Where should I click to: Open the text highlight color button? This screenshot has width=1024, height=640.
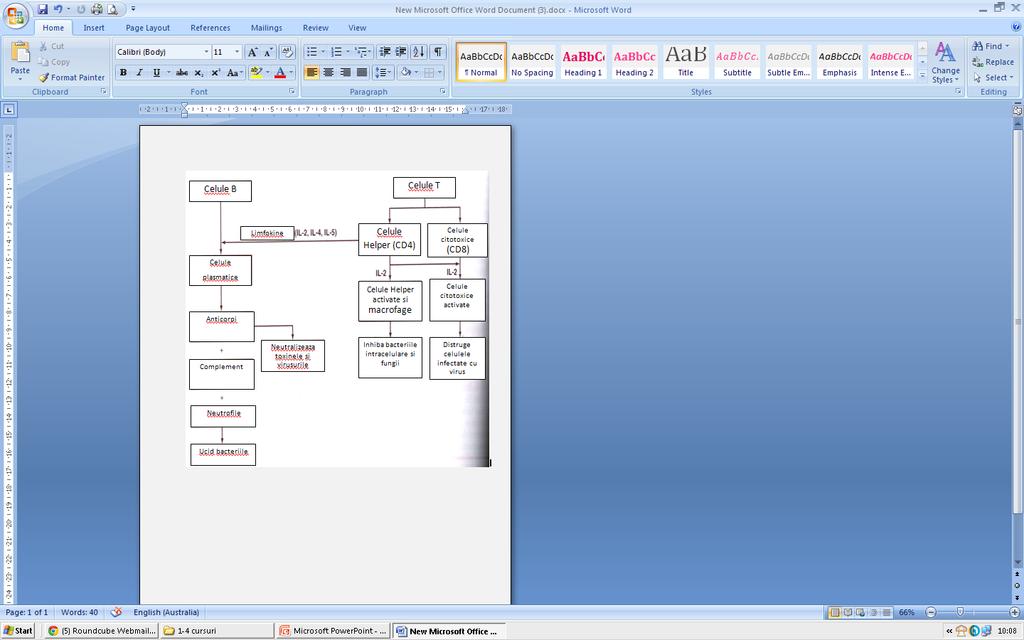256,72
